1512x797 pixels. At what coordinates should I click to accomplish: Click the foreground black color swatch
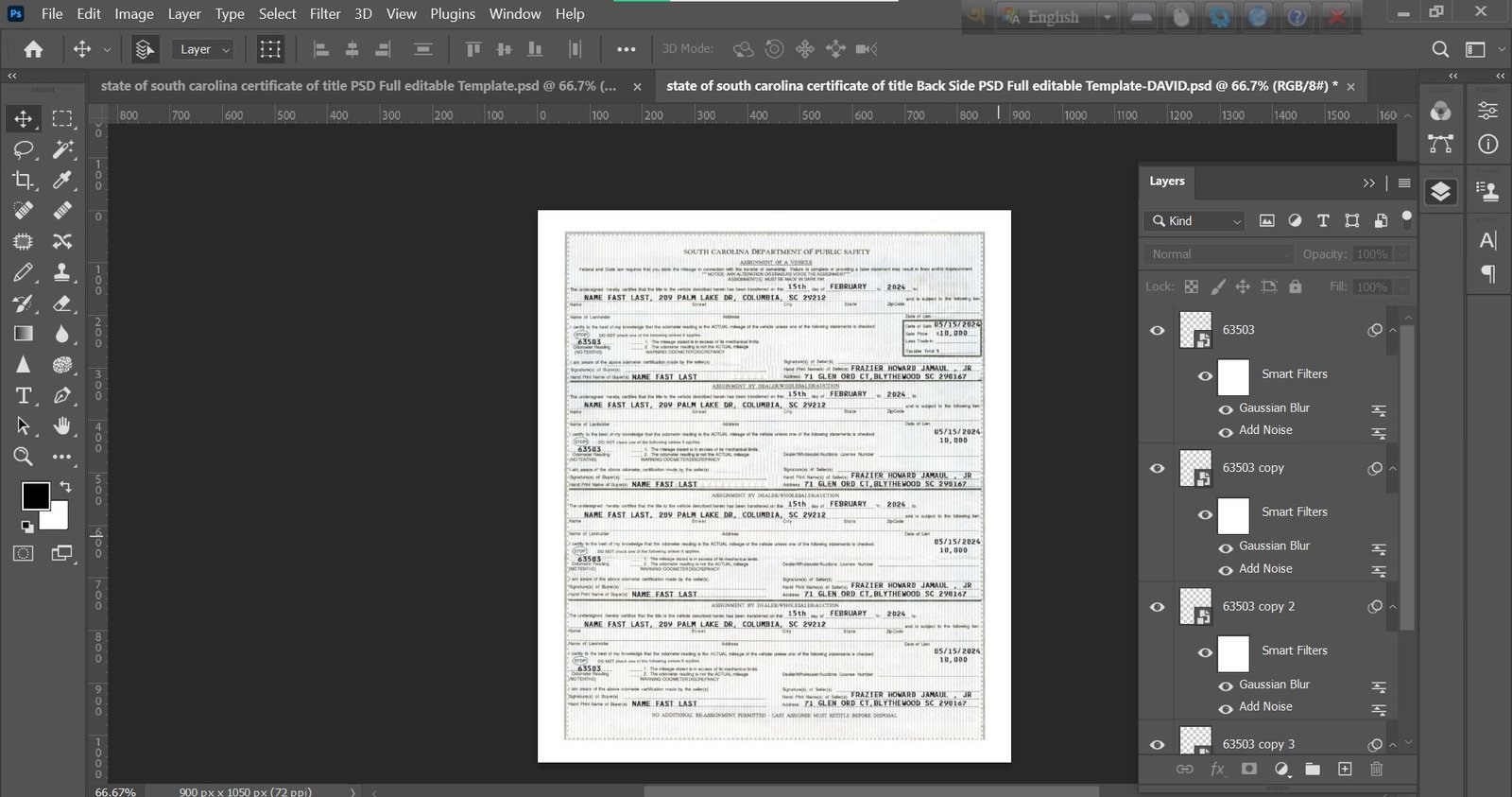[34, 494]
